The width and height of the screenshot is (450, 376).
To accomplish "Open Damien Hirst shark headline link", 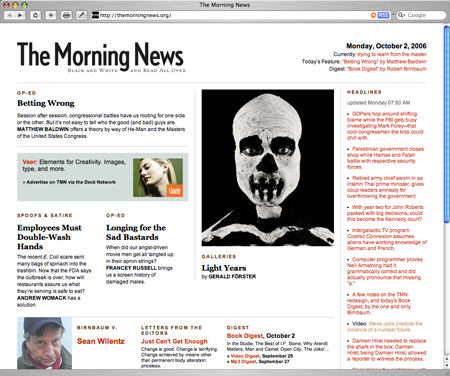I will (387, 350).
